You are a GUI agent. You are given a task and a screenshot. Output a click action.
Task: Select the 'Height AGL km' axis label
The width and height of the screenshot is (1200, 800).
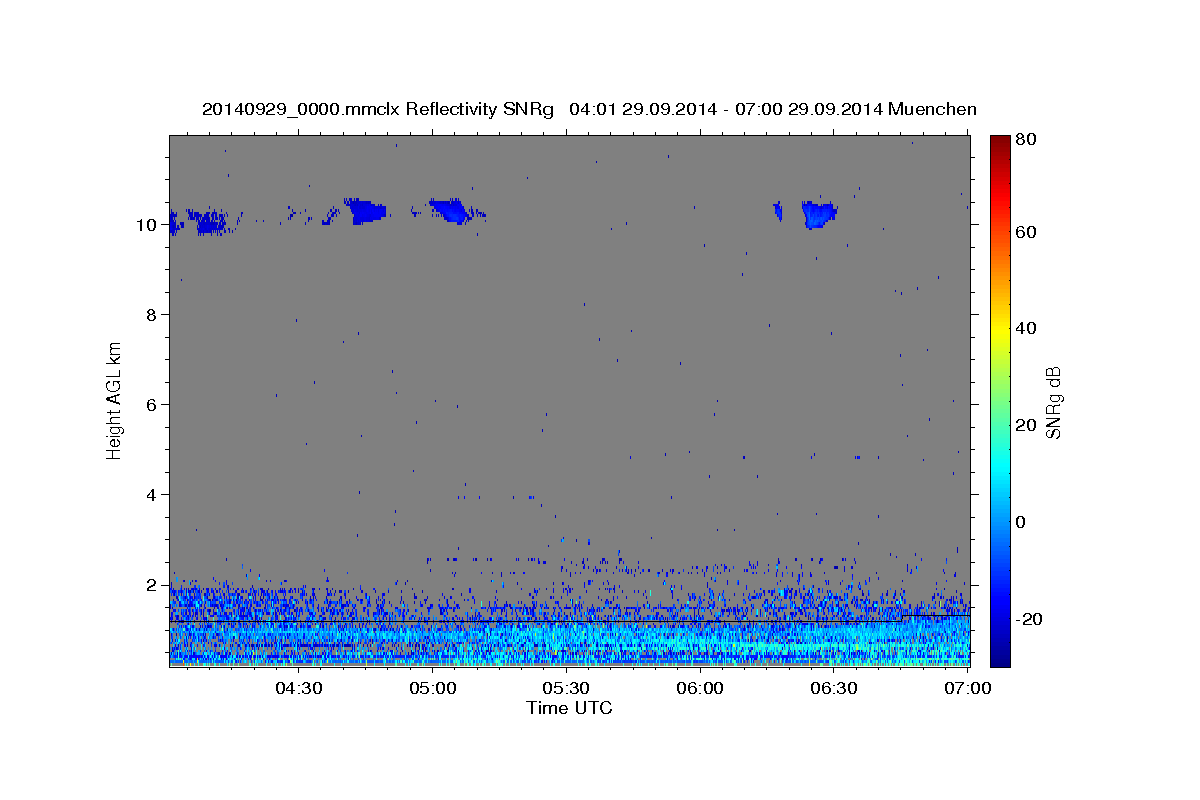pyautogui.click(x=115, y=400)
